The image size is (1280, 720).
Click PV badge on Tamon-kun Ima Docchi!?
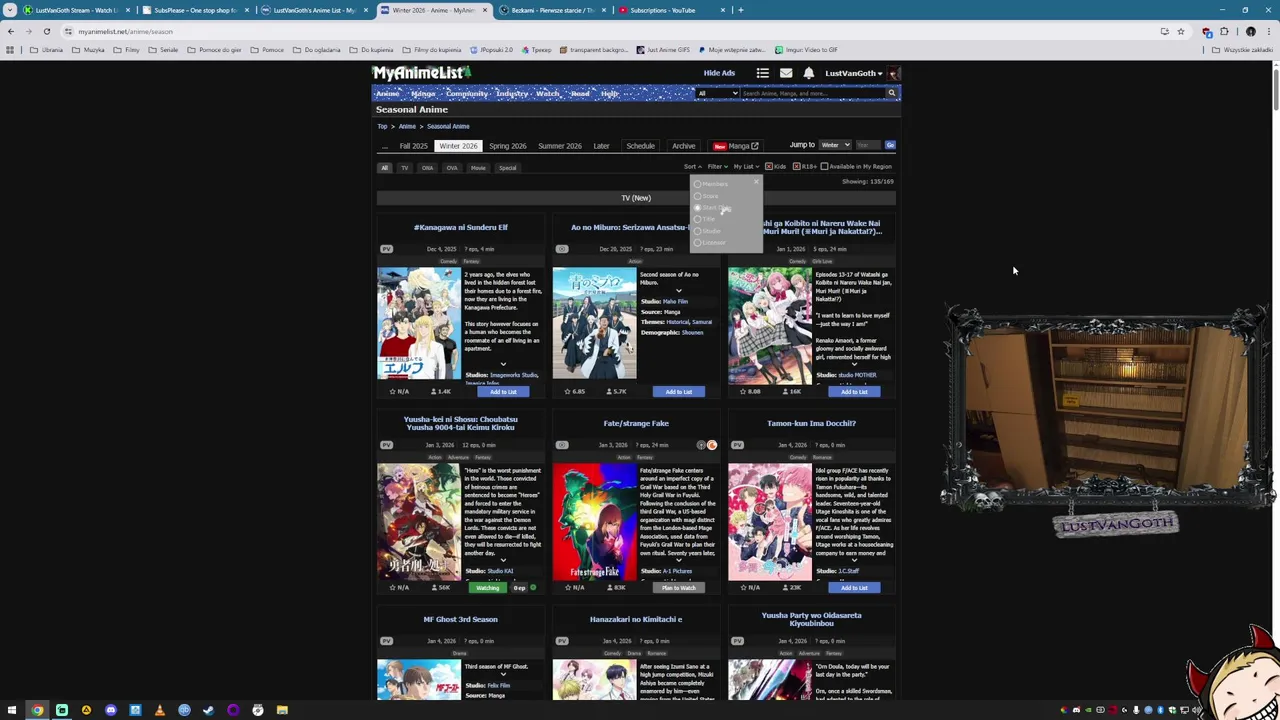[x=737, y=445]
